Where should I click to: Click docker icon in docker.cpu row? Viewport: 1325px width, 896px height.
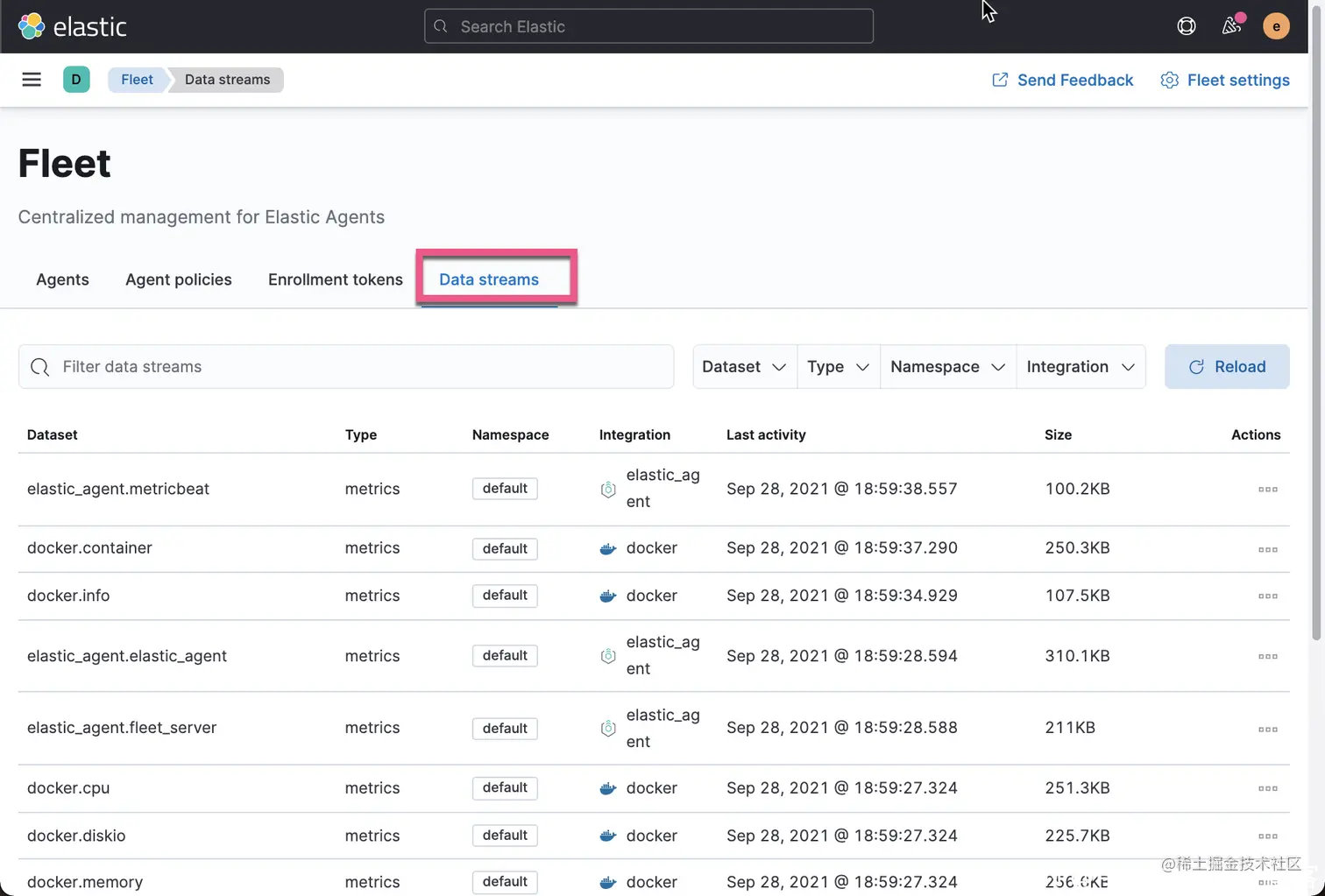click(608, 788)
